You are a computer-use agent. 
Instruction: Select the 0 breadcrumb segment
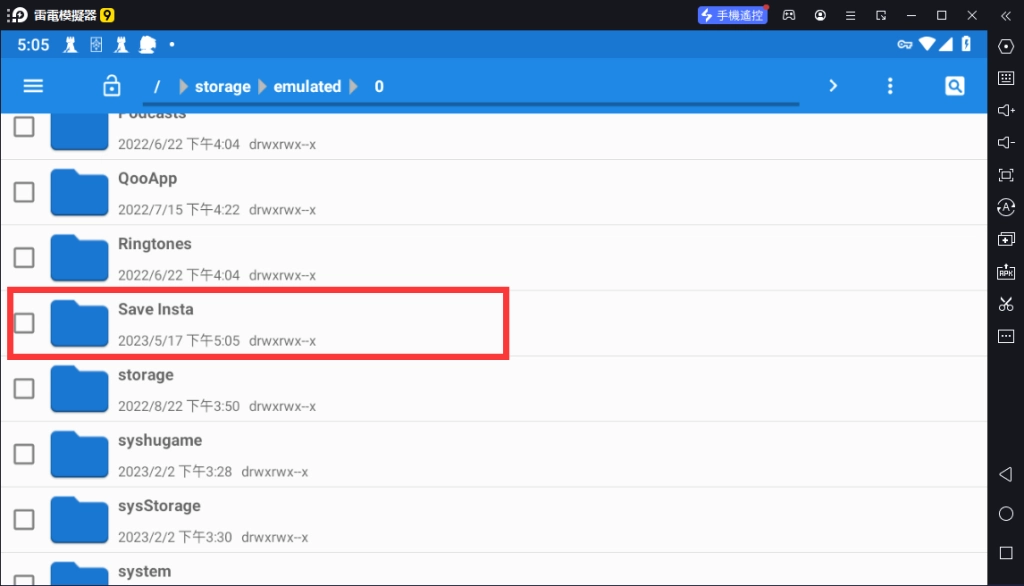point(379,86)
